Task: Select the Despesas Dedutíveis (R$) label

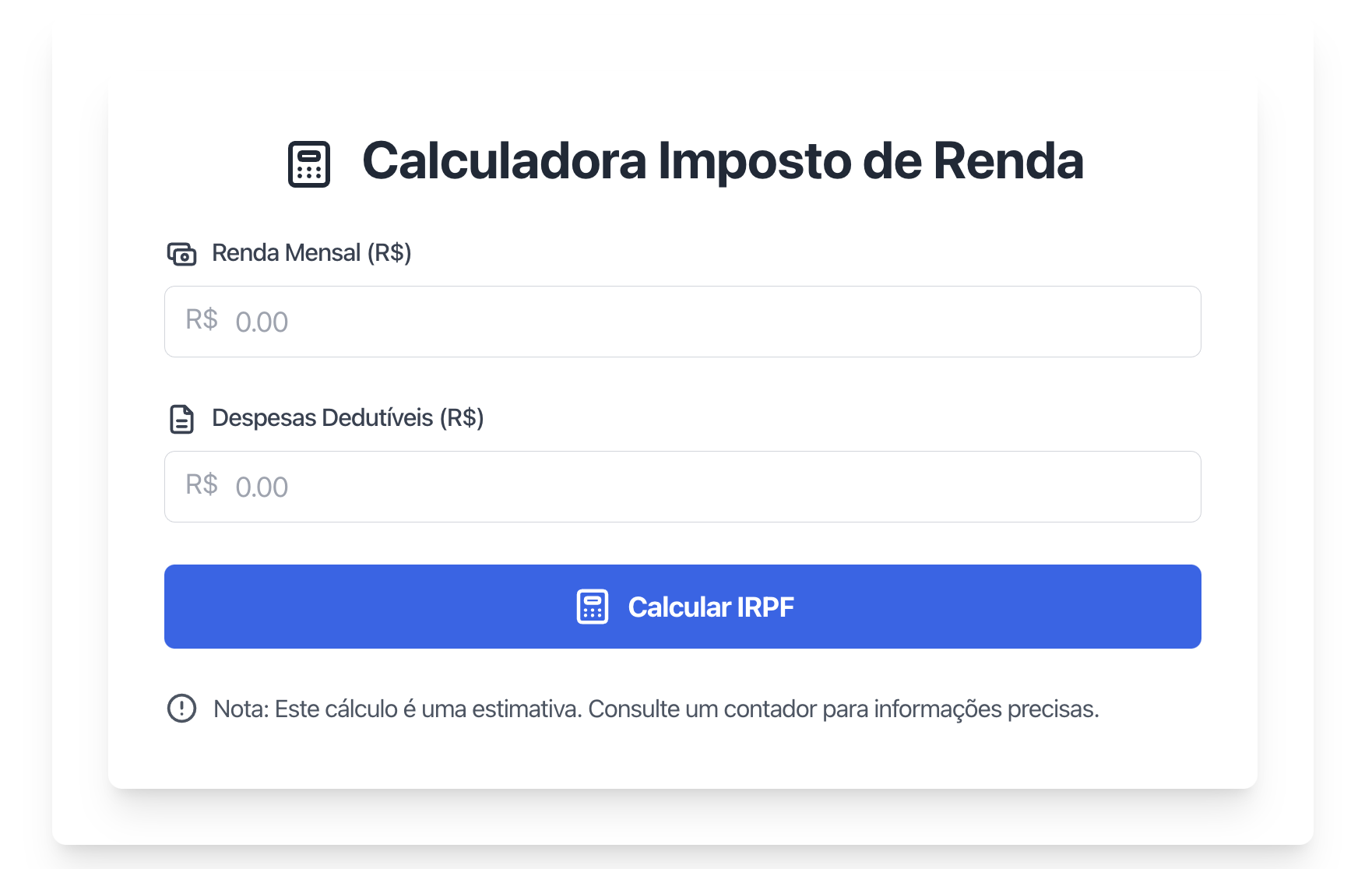Action: tap(347, 418)
